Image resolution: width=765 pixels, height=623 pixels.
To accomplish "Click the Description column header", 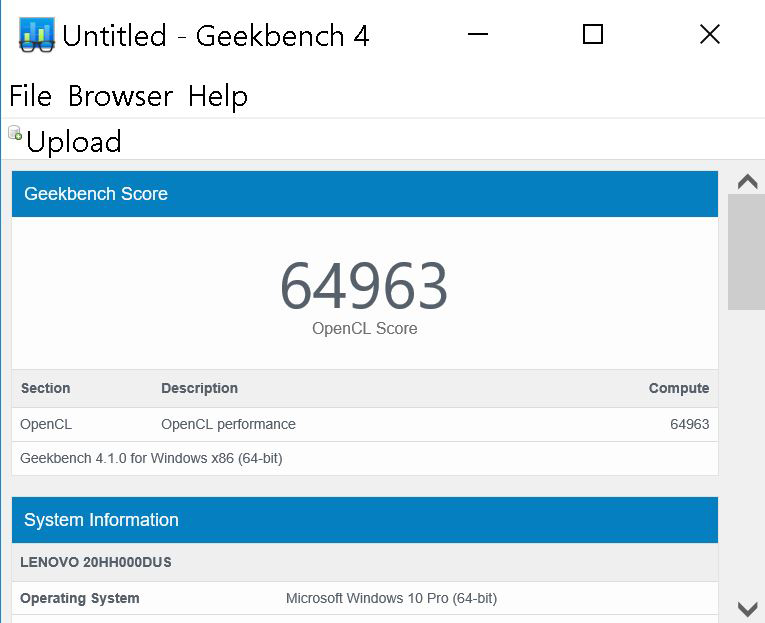I will tap(200, 388).
